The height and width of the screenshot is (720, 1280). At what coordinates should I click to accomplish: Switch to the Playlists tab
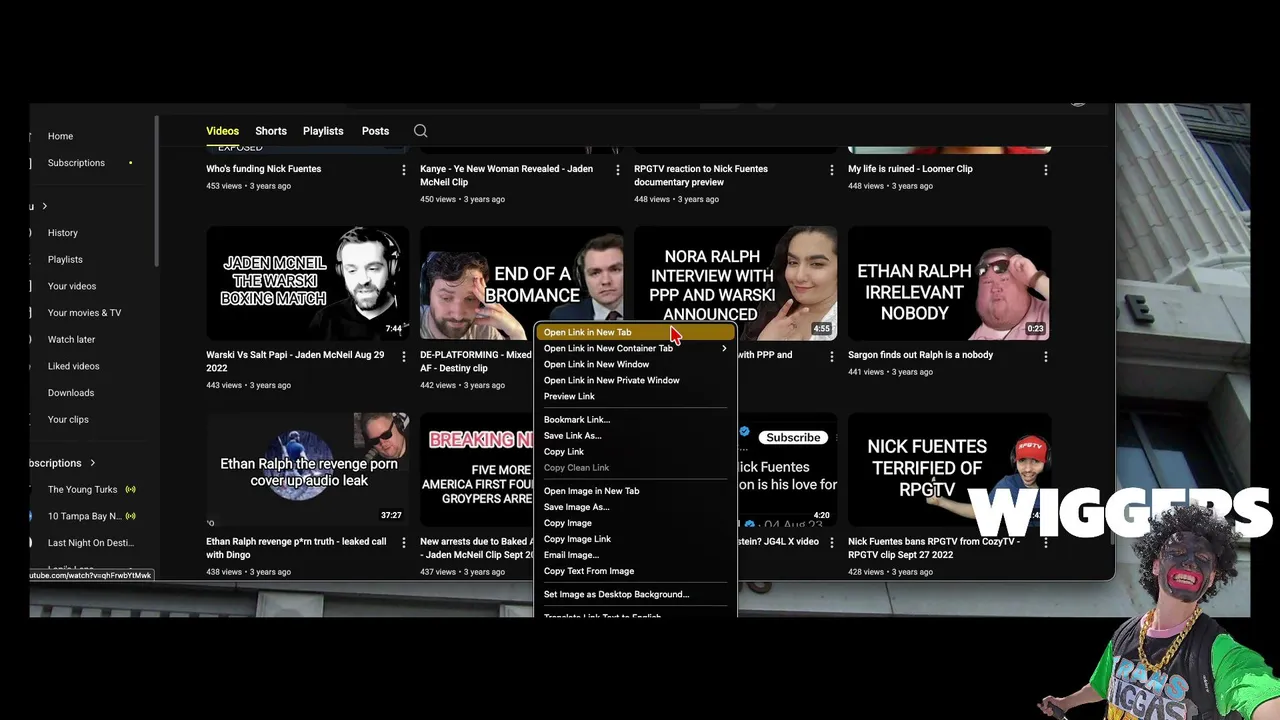(x=323, y=131)
